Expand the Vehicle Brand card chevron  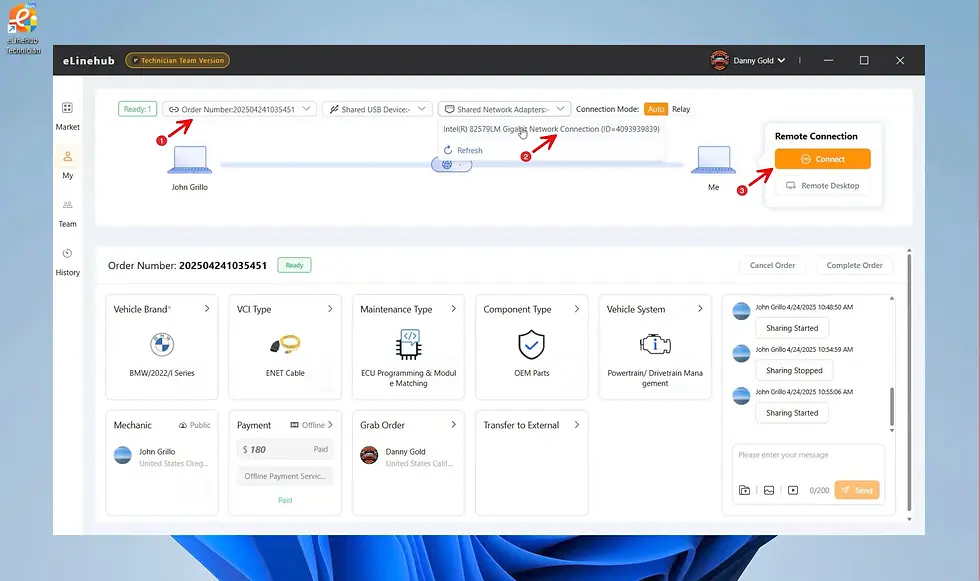tap(207, 309)
